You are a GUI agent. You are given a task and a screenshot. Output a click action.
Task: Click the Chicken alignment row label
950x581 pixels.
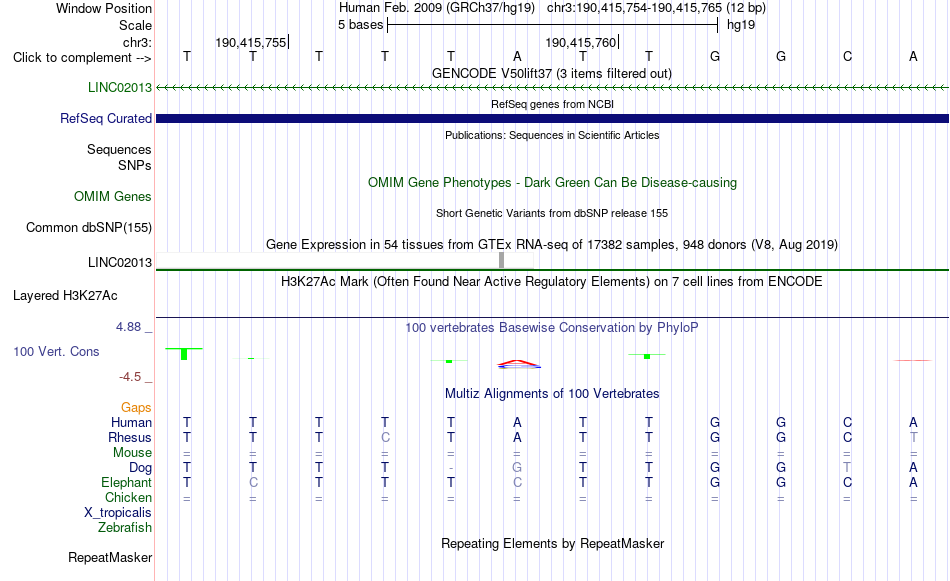pyautogui.click(x=128, y=497)
